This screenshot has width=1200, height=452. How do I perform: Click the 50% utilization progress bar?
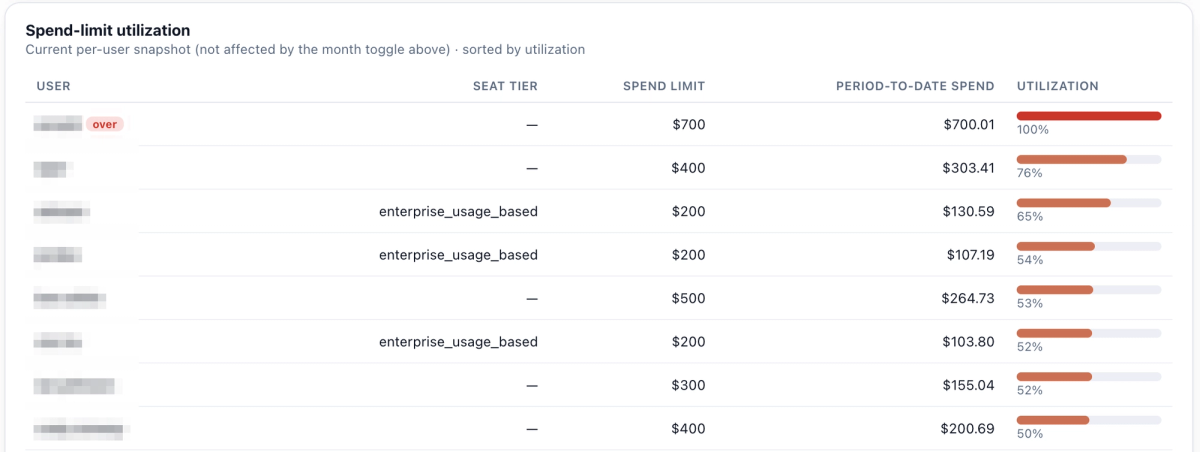[x=1089, y=420]
